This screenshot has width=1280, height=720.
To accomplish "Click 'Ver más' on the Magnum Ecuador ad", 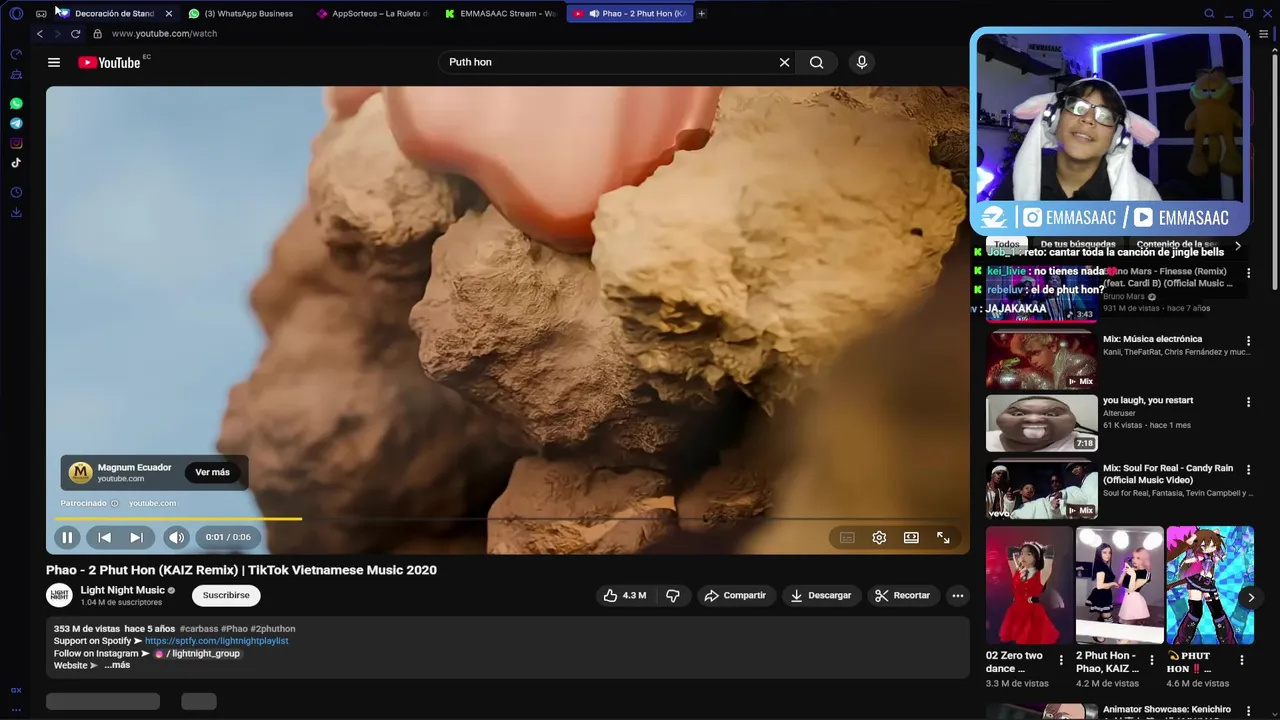I will (x=212, y=472).
